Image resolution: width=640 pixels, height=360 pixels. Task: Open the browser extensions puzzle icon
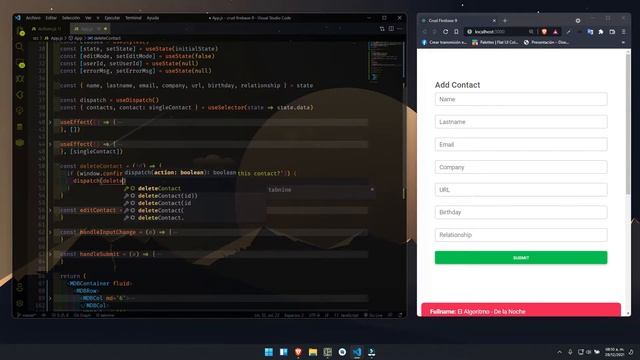click(601, 31)
